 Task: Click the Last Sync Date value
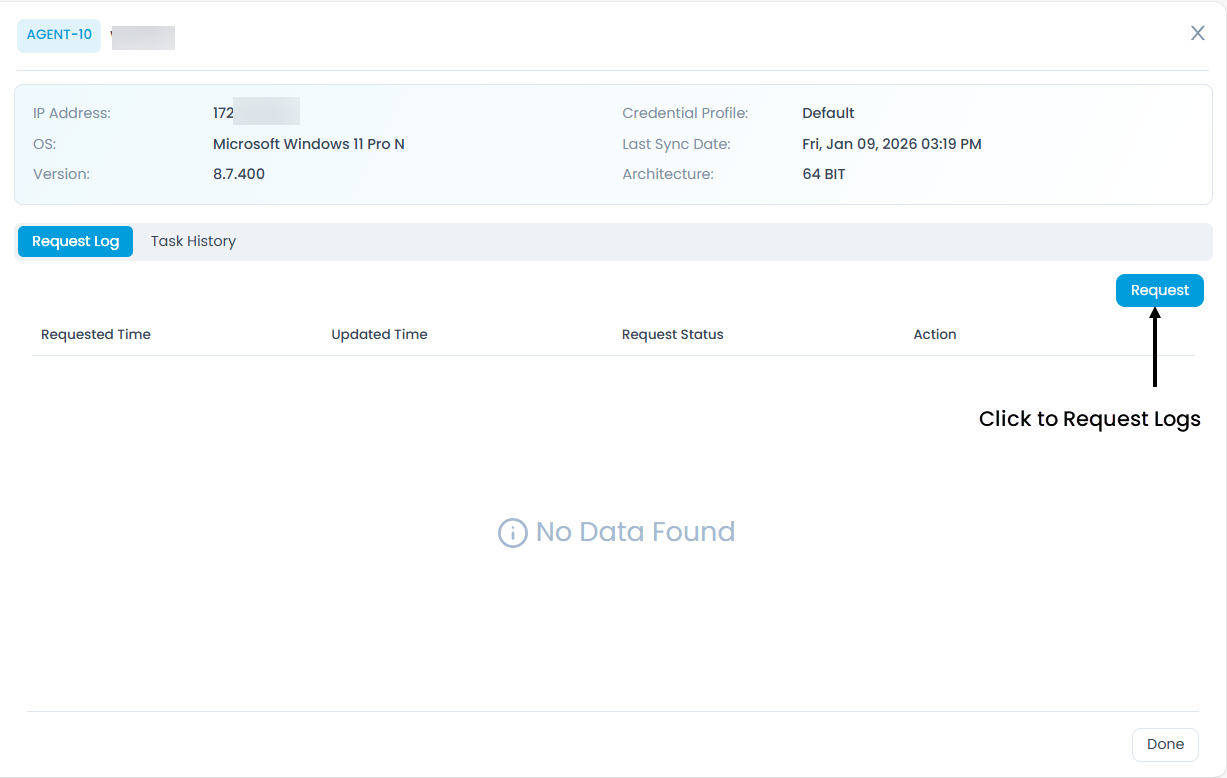click(x=891, y=144)
